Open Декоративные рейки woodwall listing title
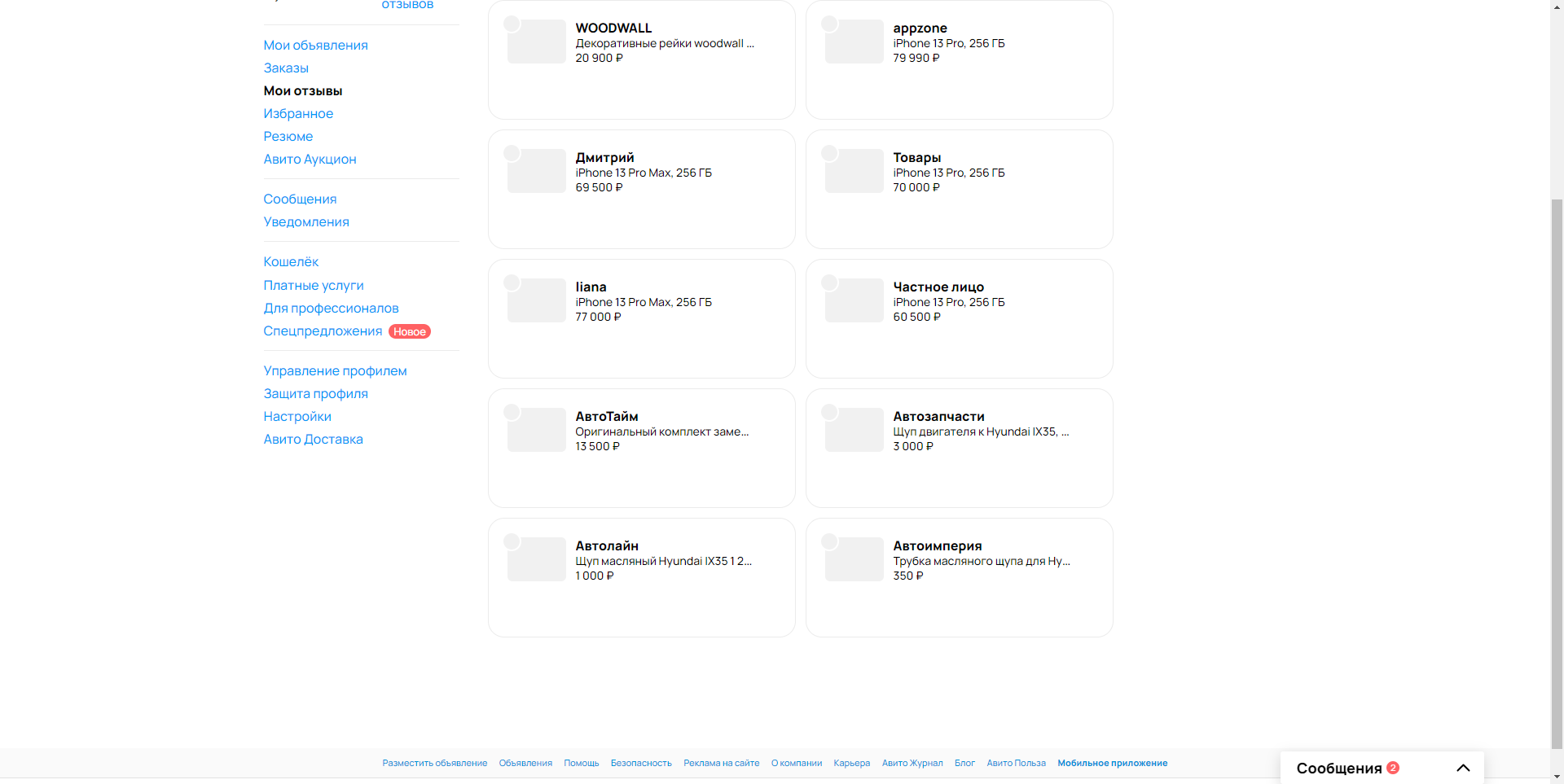This screenshot has width=1564, height=784. (x=665, y=43)
